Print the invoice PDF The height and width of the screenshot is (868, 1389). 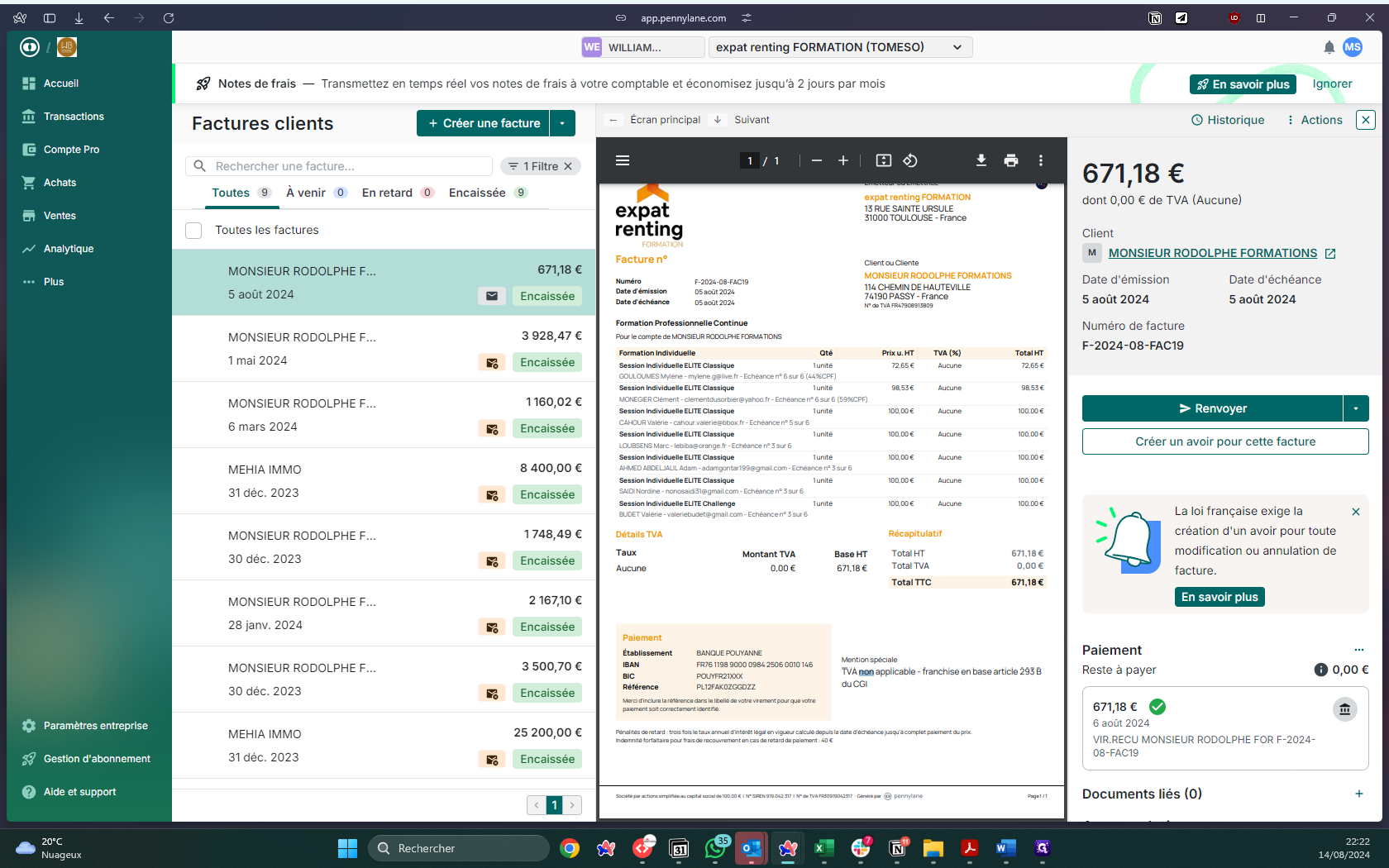(x=1011, y=160)
